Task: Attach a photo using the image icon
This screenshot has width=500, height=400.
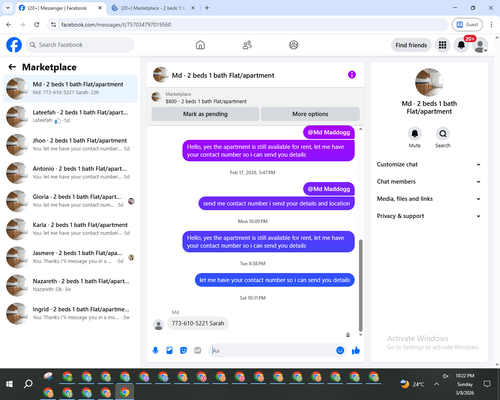Action: (x=169, y=350)
